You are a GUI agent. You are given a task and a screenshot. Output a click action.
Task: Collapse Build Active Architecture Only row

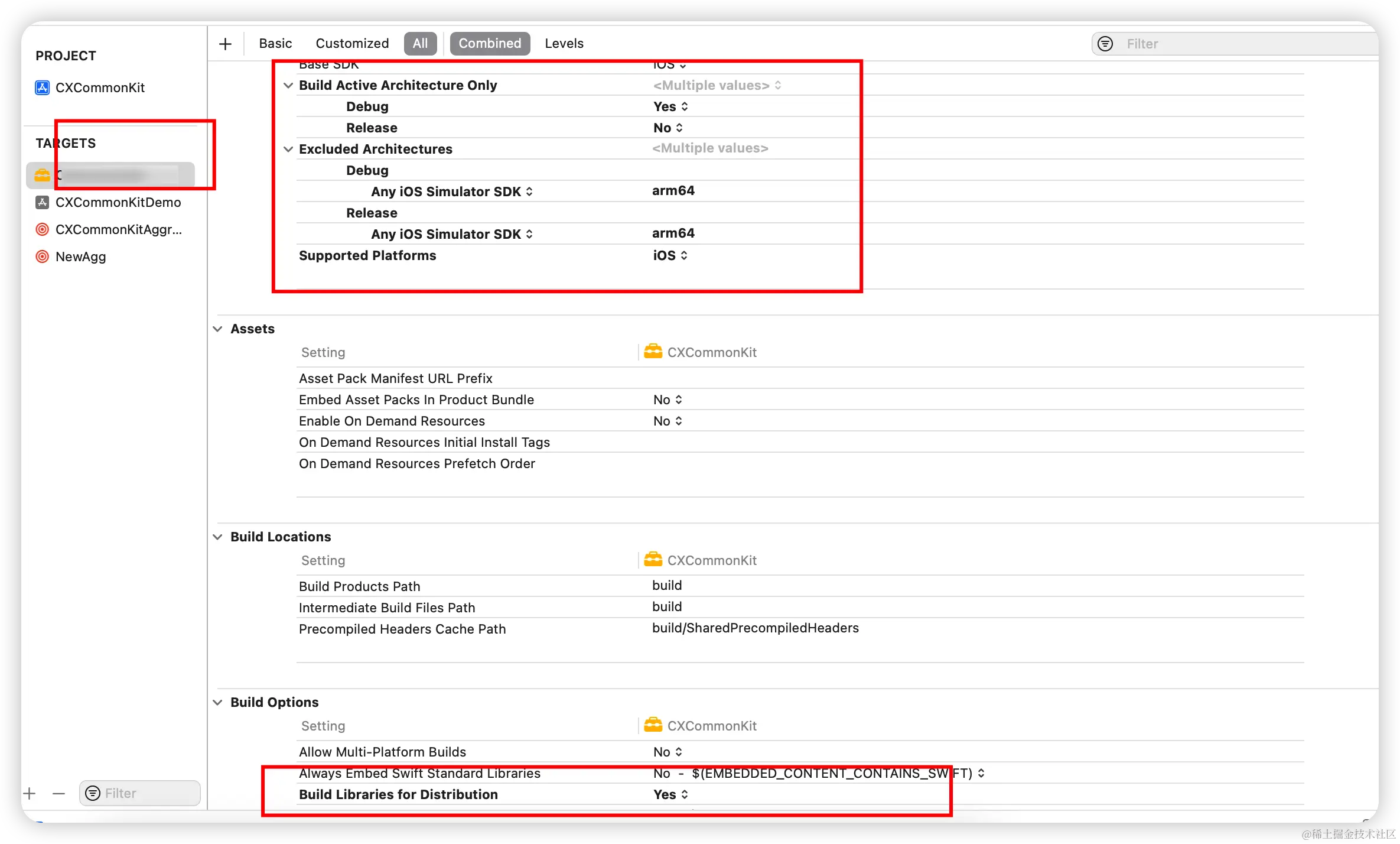[x=288, y=85]
